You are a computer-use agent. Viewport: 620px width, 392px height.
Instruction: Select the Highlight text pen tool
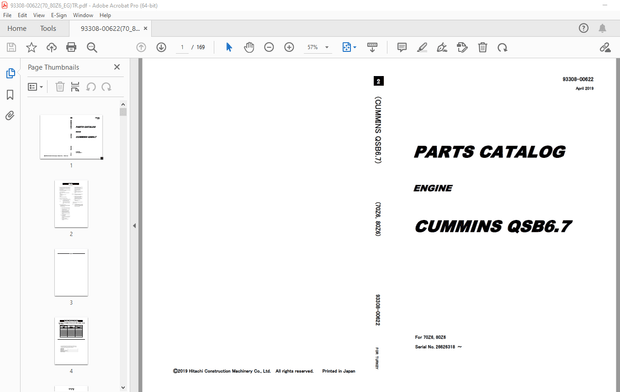[x=422, y=47]
